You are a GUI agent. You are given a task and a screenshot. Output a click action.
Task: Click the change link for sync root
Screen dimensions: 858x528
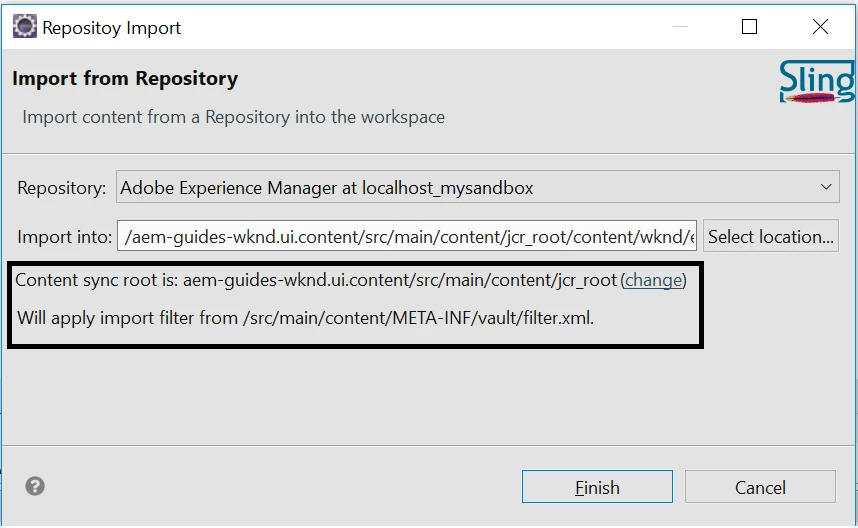pyautogui.click(x=653, y=280)
